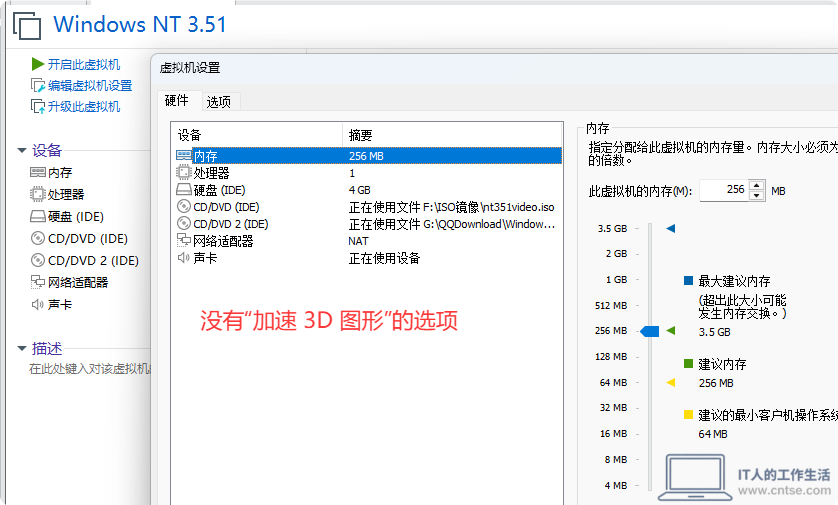Screen dimensions: 838x505
Task: Select 网络适配器 row in settings list
Action: click(368, 241)
